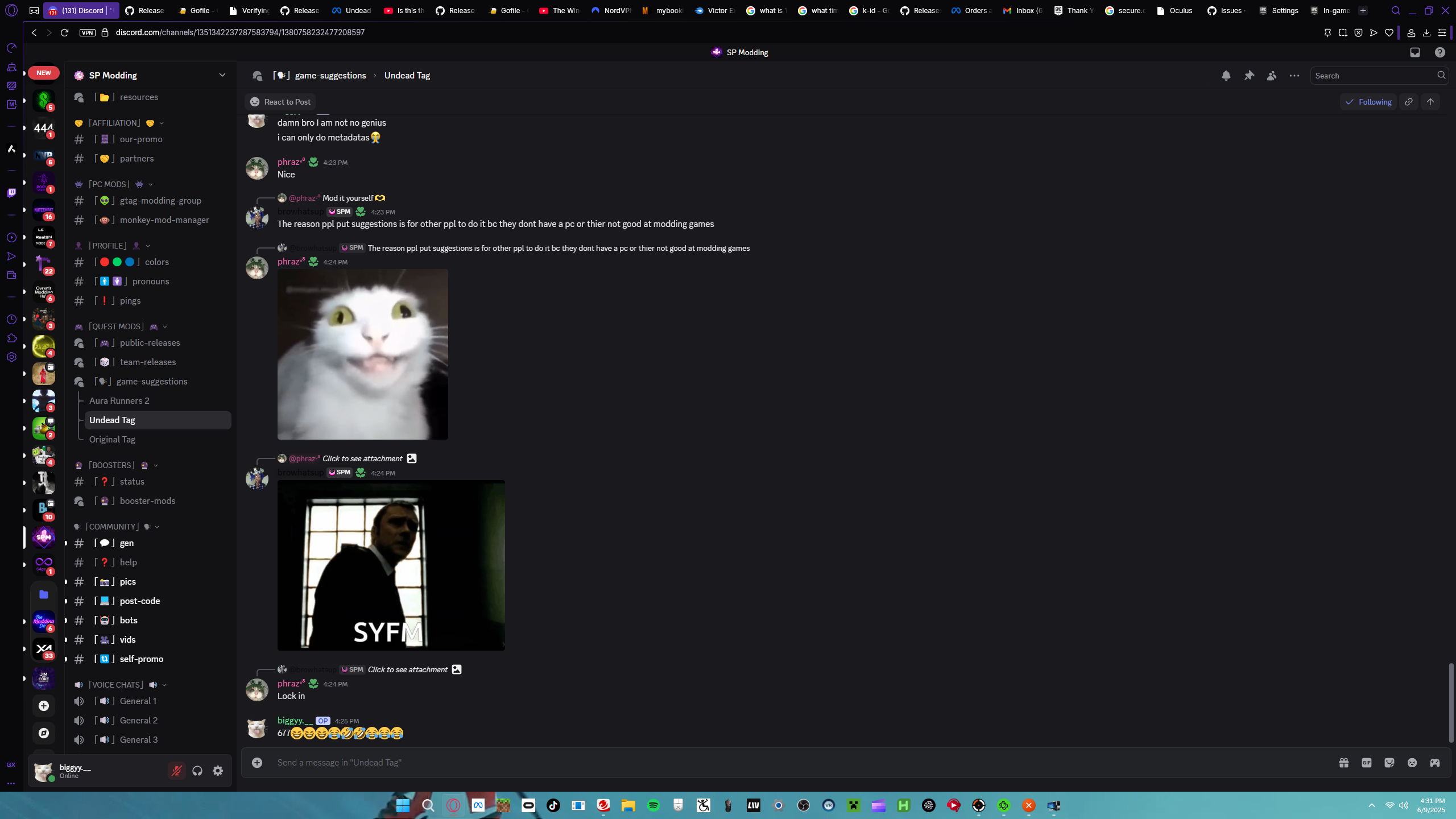Open Discord inbox icon

point(1415,52)
